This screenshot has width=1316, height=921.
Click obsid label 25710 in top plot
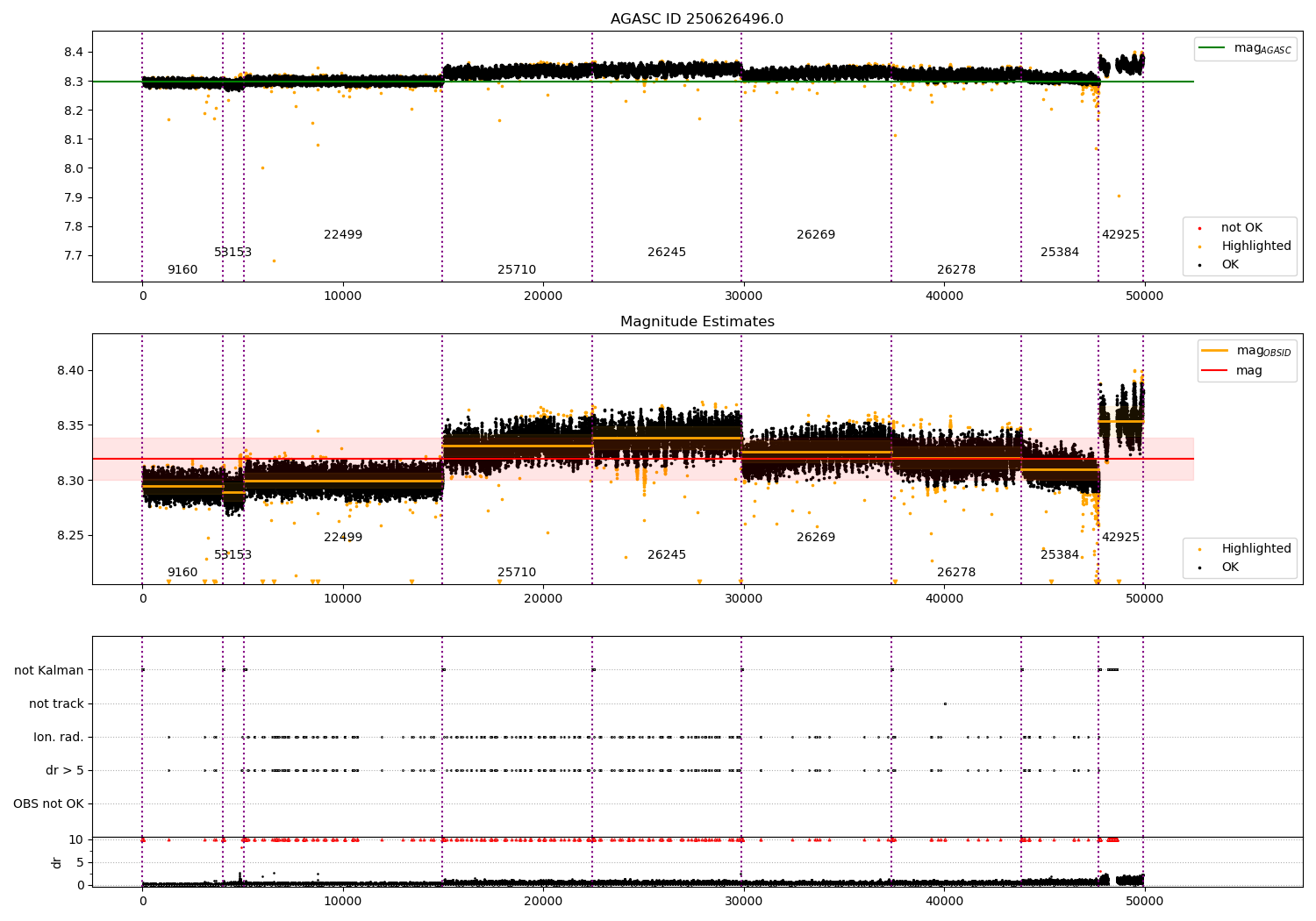517,270
